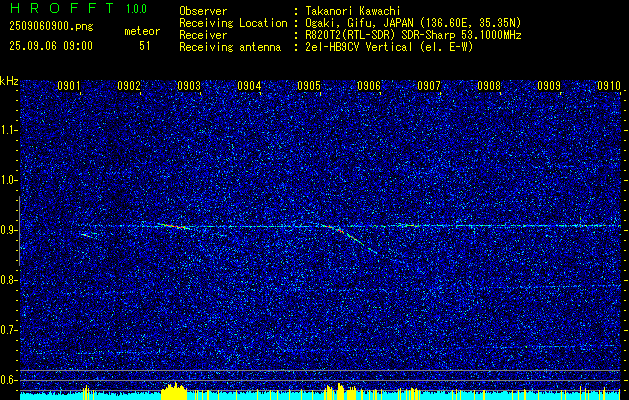Click the version number 1.0.0
The image size is (629, 400).
tap(136, 9)
